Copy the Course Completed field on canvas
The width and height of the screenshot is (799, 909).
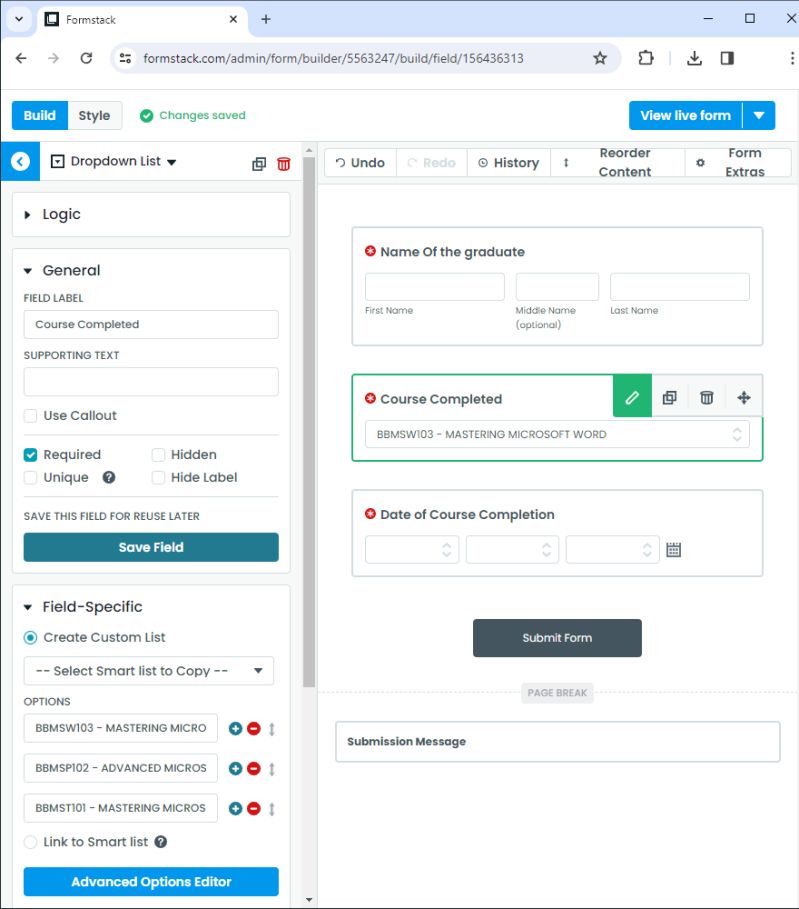pos(669,398)
